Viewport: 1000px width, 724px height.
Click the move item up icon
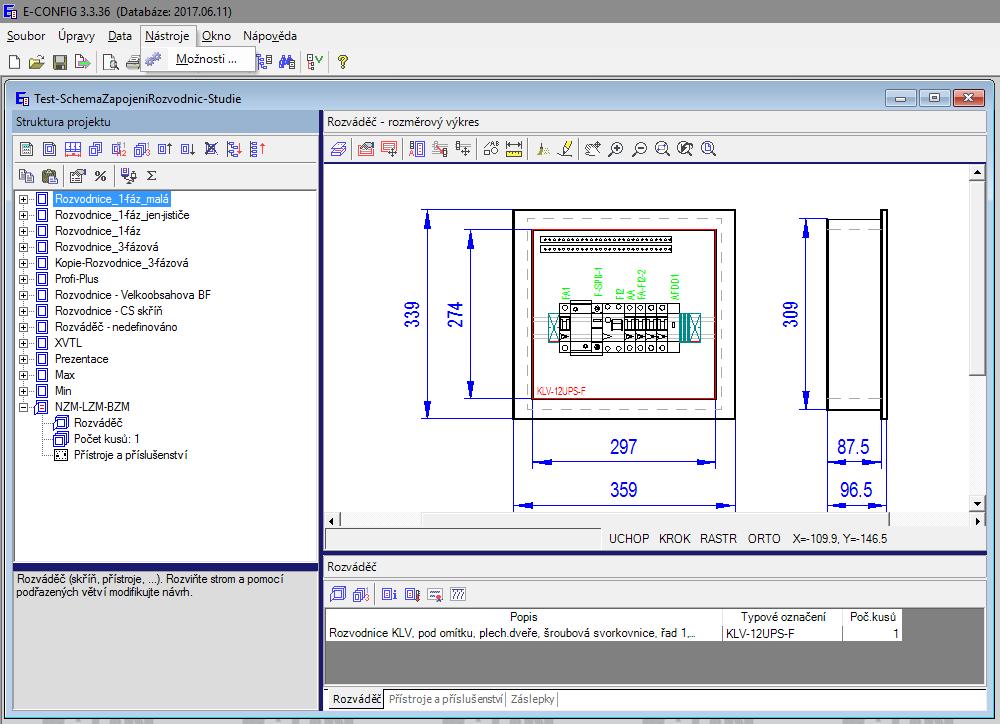tap(165, 149)
